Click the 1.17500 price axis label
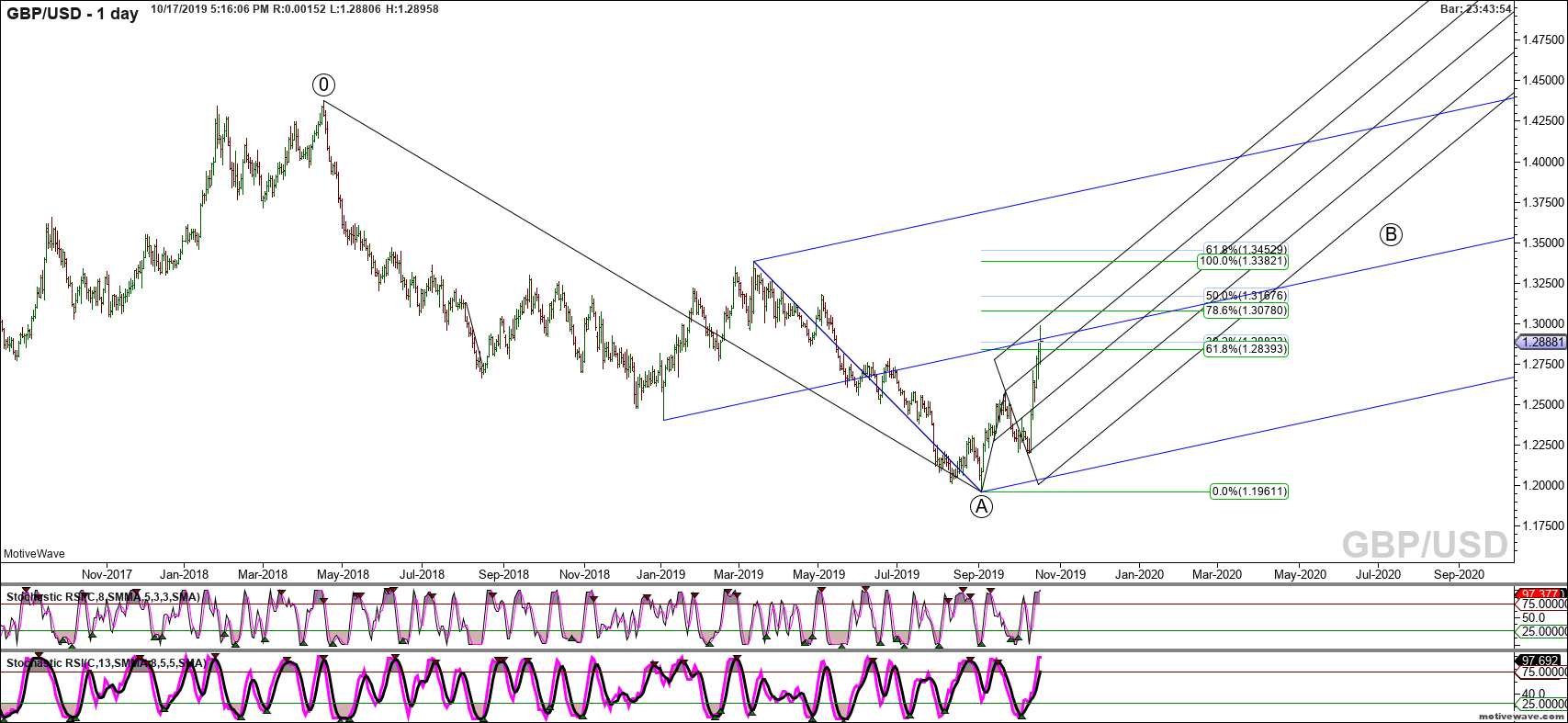 pos(1542,525)
